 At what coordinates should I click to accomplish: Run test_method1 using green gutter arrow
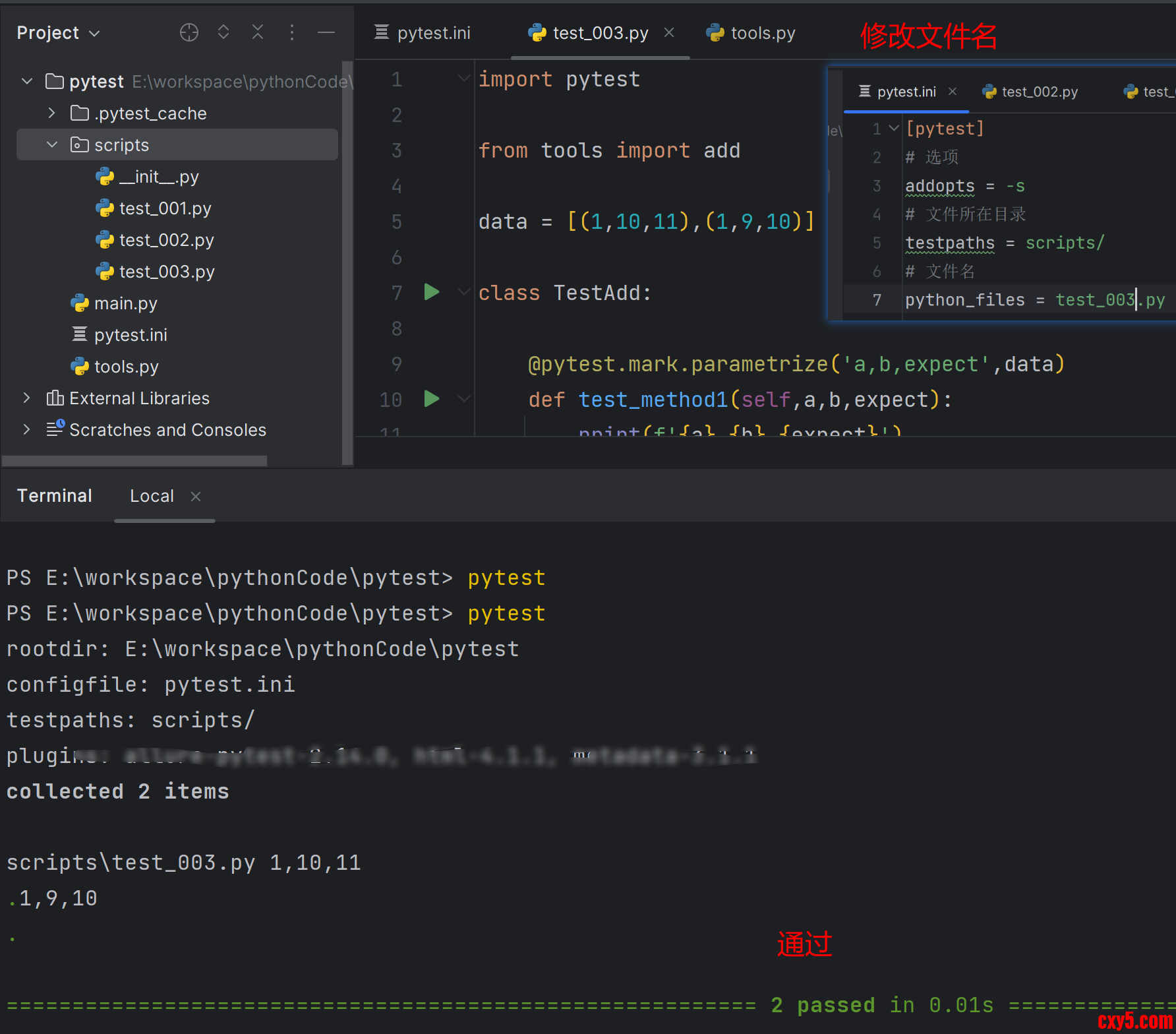pos(432,399)
